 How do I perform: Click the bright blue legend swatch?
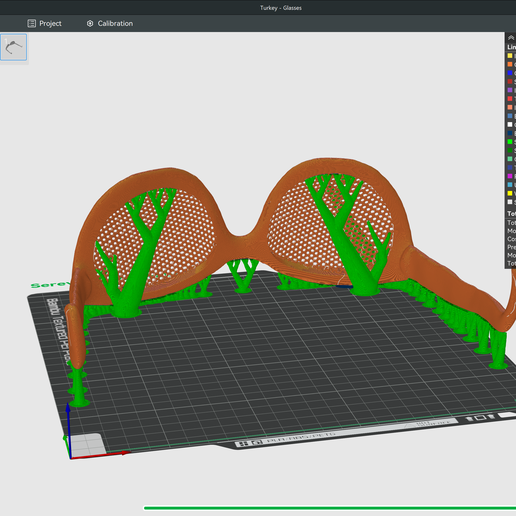point(510,73)
